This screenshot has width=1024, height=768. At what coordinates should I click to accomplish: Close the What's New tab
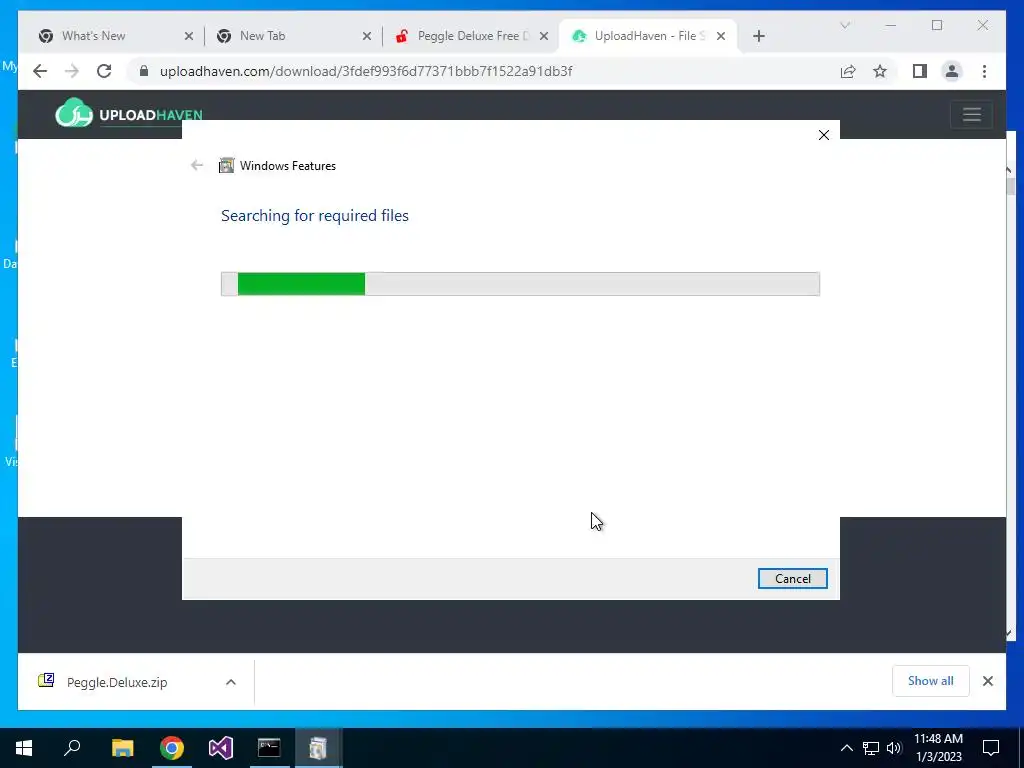pyautogui.click(x=189, y=36)
